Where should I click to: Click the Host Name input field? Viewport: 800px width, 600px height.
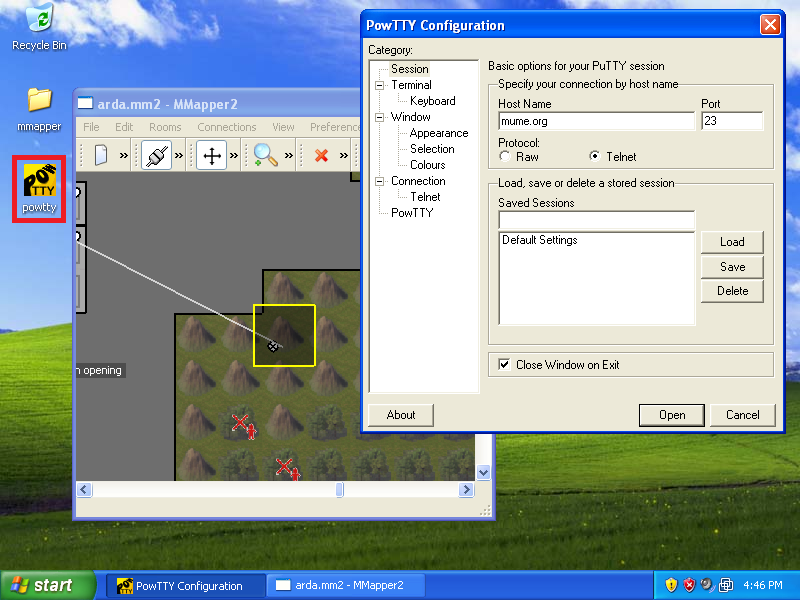(596, 121)
